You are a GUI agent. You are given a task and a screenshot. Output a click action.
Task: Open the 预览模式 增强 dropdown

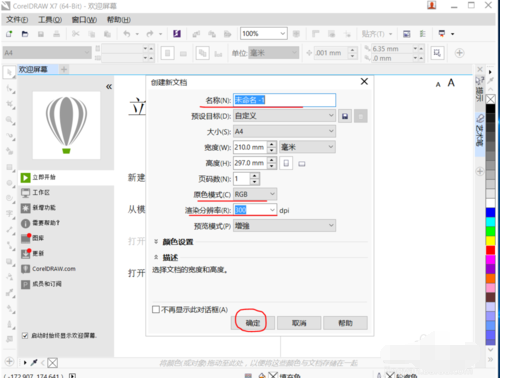pos(284,226)
